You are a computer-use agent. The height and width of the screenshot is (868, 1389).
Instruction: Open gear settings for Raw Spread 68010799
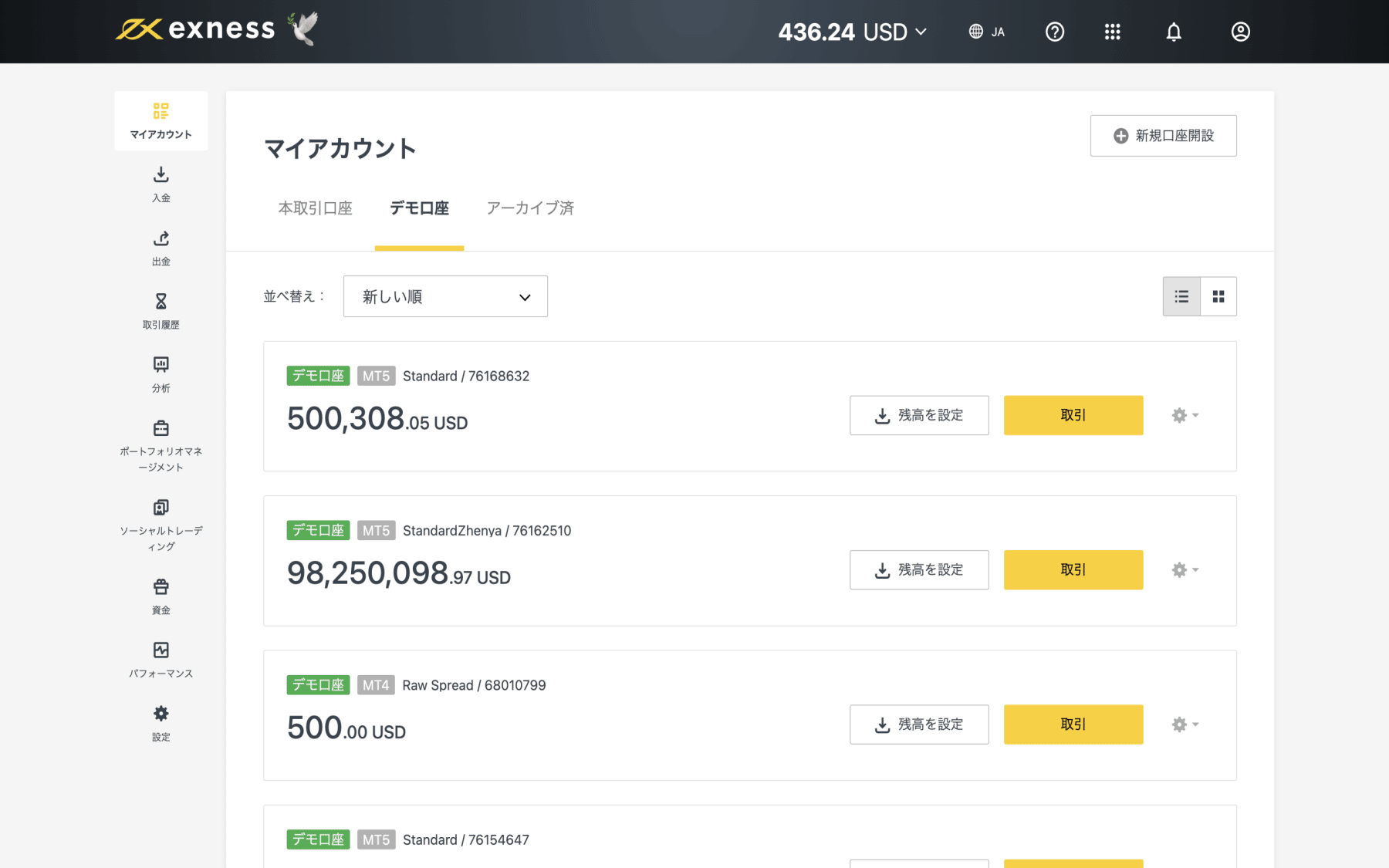[1185, 724]
